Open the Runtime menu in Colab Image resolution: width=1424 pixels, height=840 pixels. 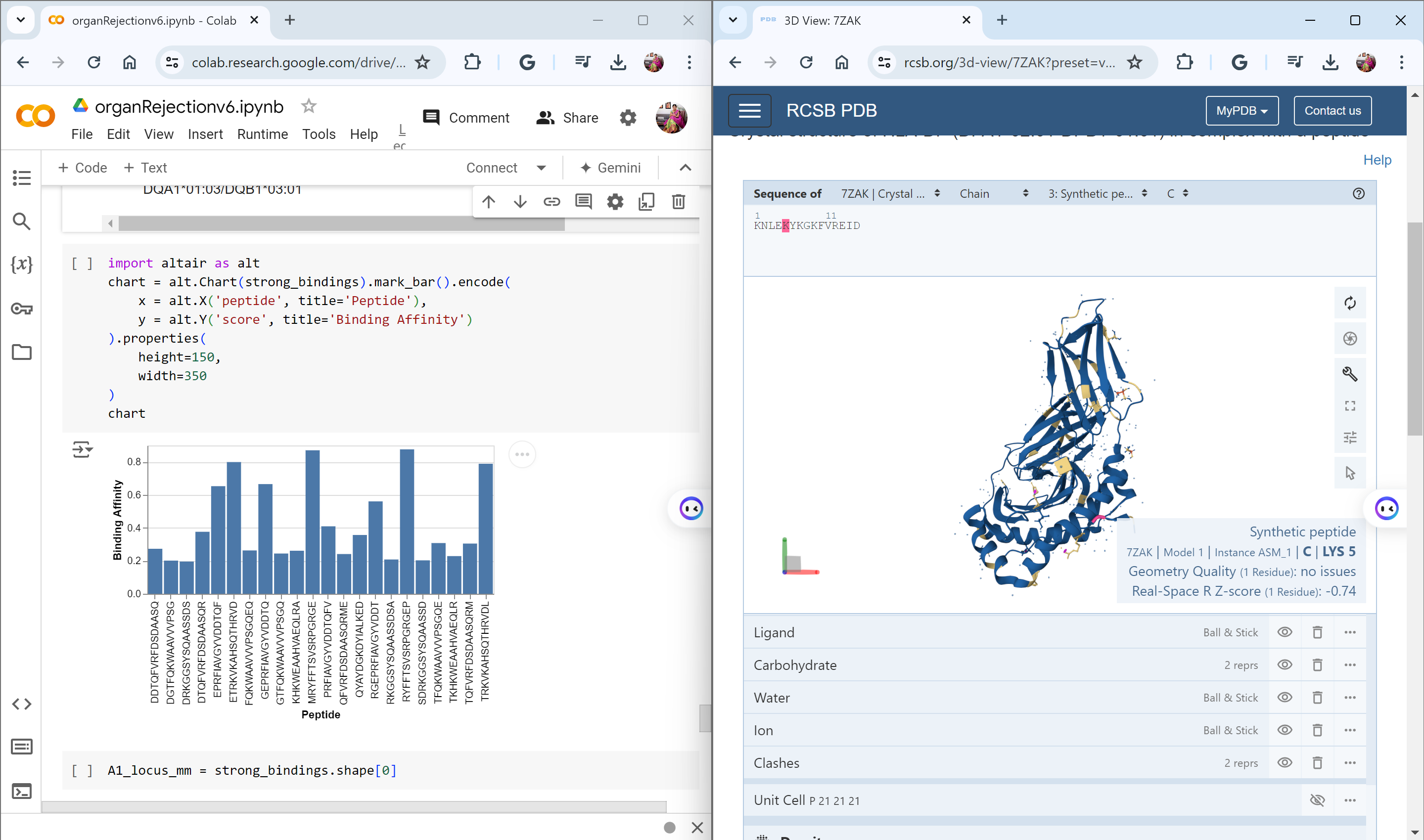(262, 134)
